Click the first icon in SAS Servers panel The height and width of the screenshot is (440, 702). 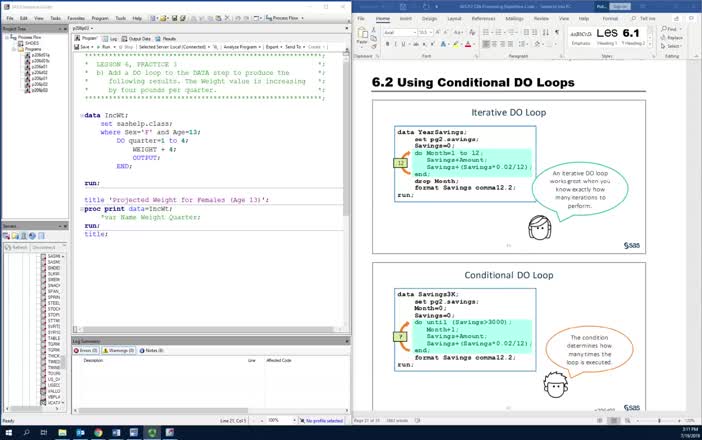tap(6, 236)
